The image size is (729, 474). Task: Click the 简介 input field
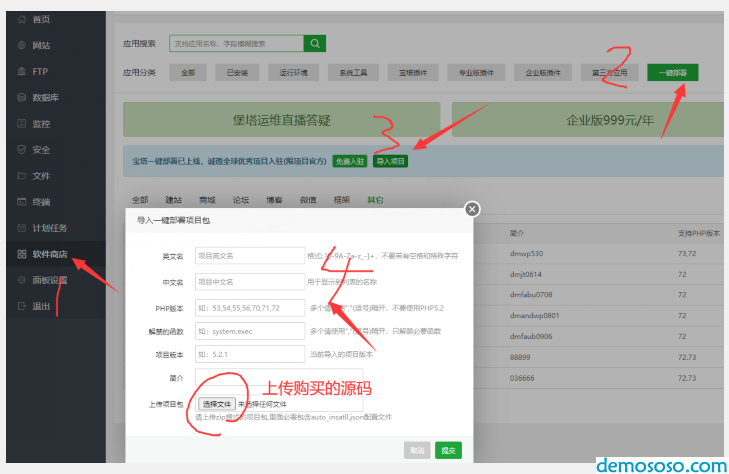click(x=279, y=378)
